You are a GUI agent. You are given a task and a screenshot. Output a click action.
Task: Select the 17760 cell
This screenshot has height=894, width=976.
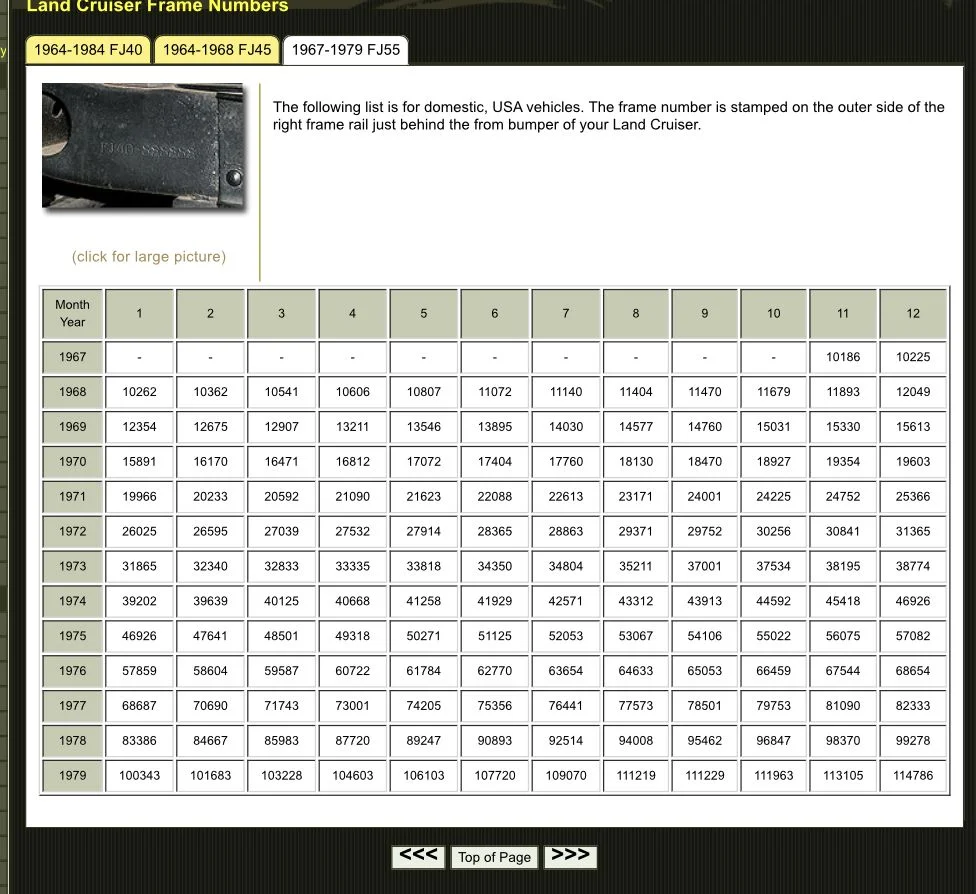(566, 462)
